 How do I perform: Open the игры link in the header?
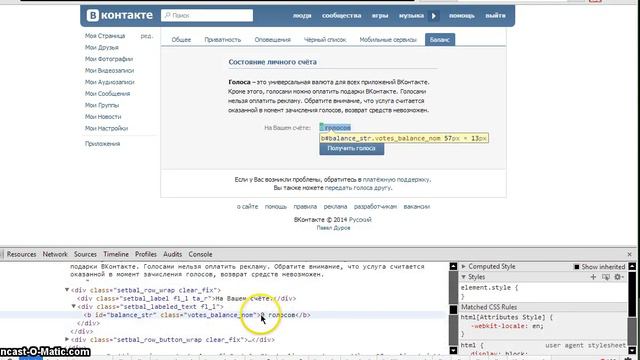coord(380,16)
